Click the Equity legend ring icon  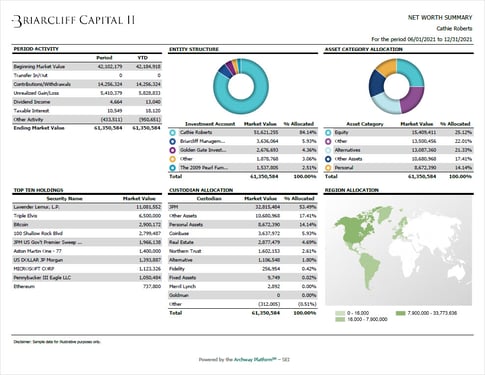click(328, 133)
